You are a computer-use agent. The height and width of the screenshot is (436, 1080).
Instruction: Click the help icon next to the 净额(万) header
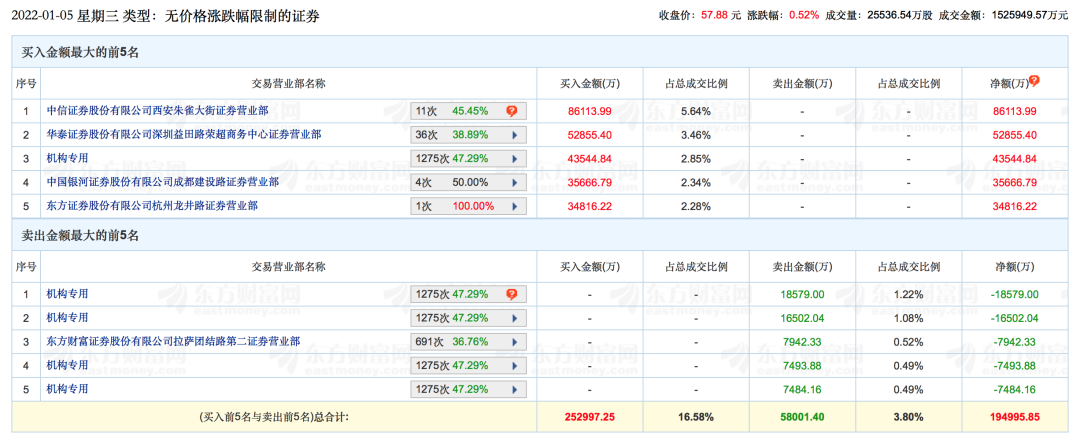(1034, 80)
